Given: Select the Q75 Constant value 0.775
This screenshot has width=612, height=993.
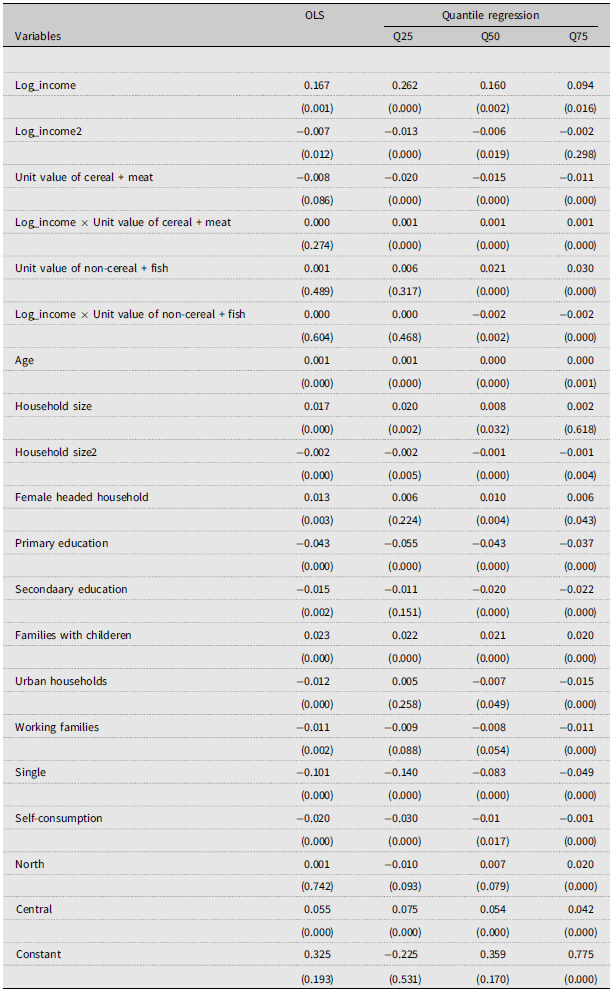Looking at the screenshot, I should coord(579,954).
